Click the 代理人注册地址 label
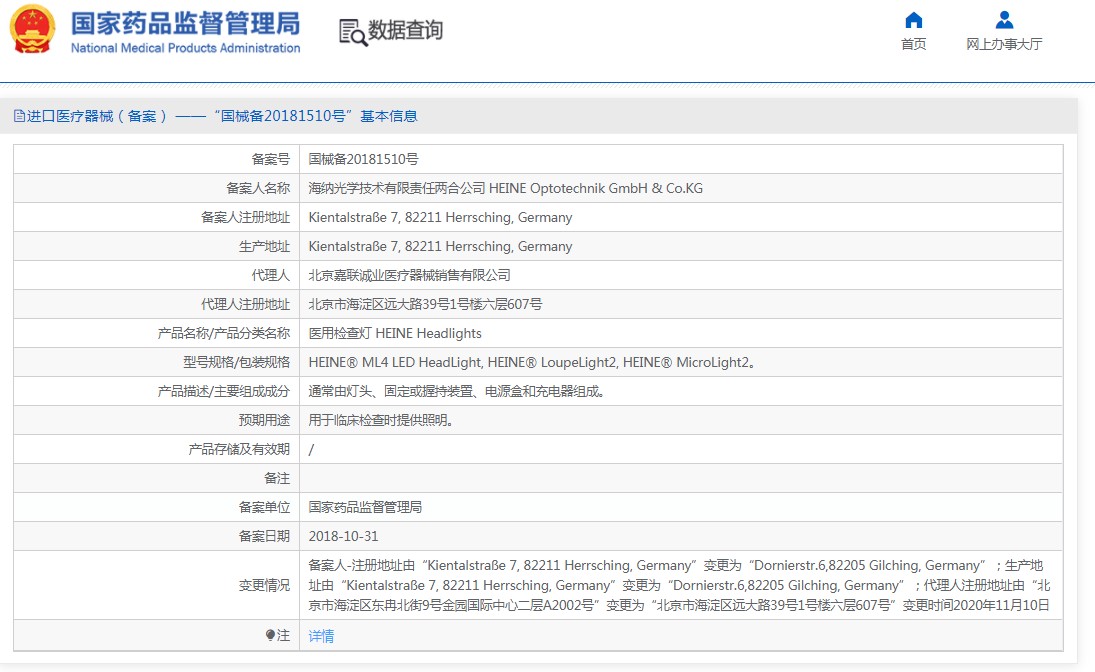The height and width of the screenshot is (672, 1095). (x=245, y=304)
